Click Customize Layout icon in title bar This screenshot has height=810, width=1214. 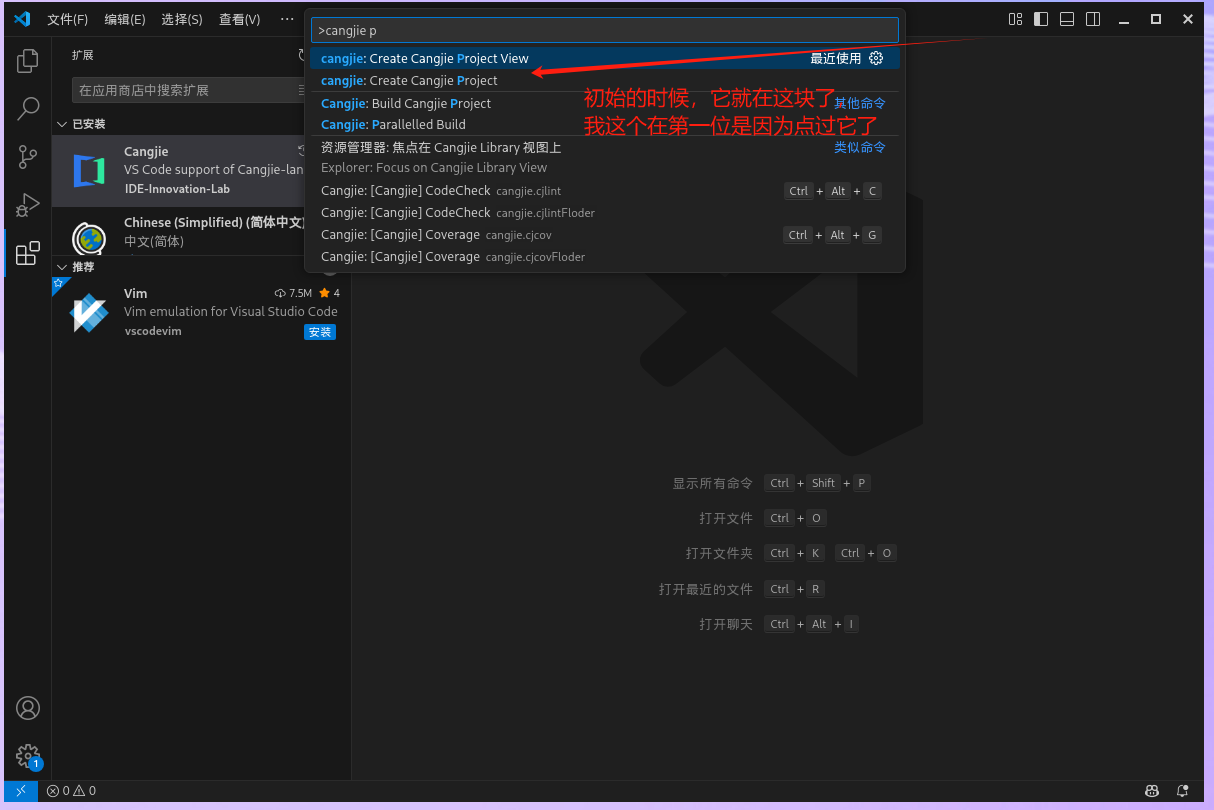1015,19
